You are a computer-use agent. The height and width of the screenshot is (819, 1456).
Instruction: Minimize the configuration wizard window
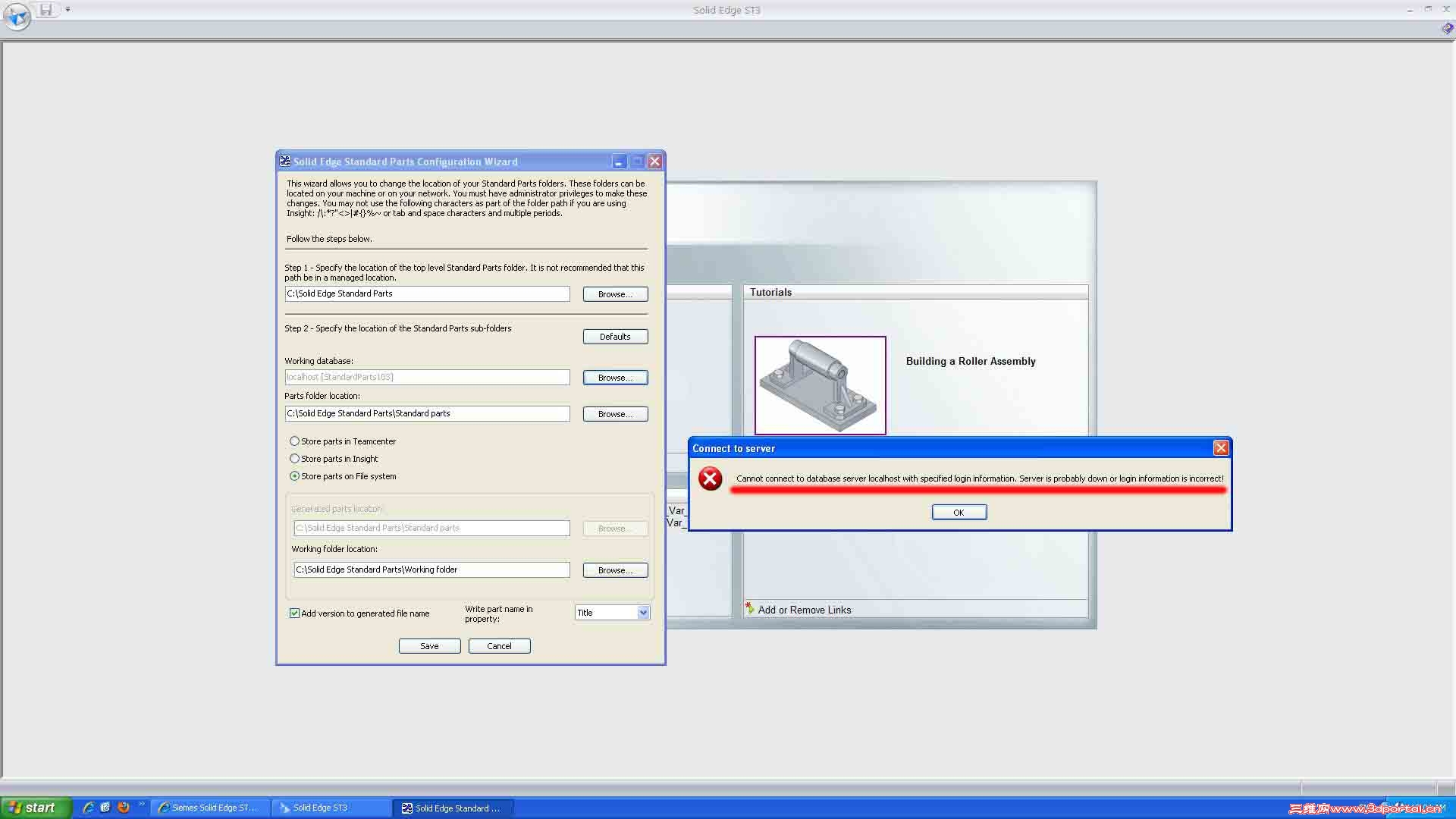(619, 162)
